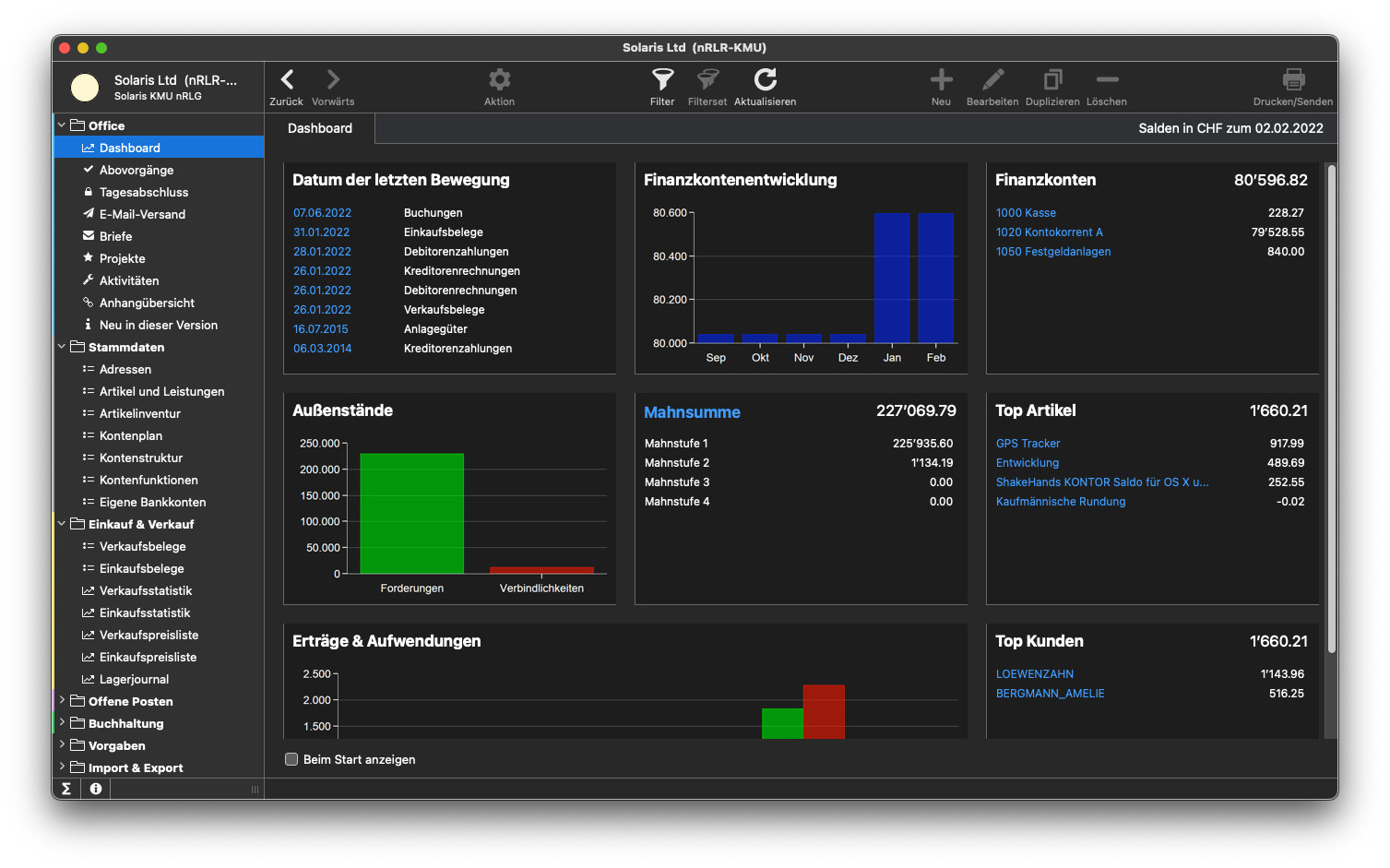Click the Mahnsumme heading link
Viewport: 1390px width, 868px height.
click(692, 412)
